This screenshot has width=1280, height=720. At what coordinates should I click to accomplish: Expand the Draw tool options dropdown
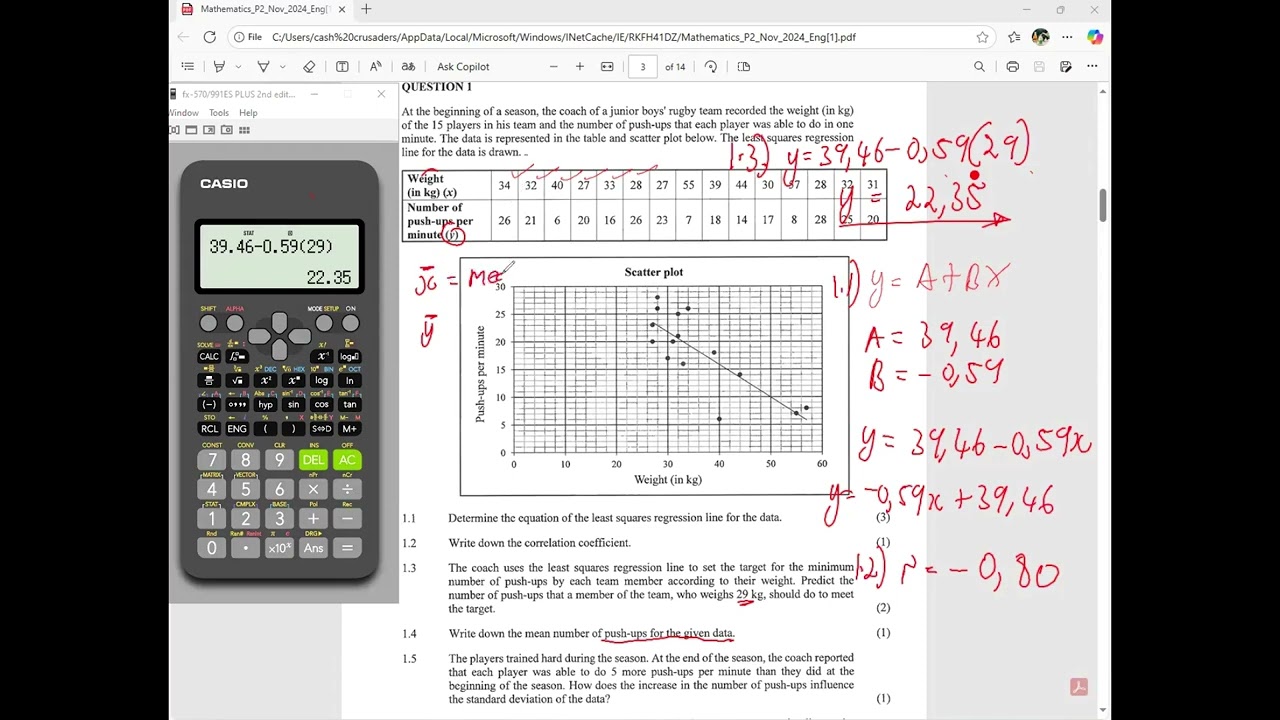[238, 67]
